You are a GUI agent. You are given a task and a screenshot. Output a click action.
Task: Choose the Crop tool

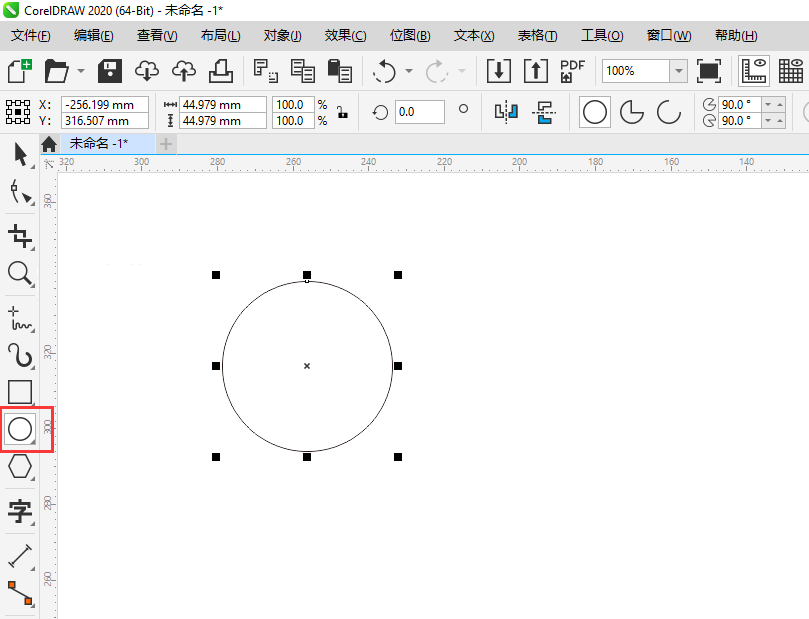20,236
